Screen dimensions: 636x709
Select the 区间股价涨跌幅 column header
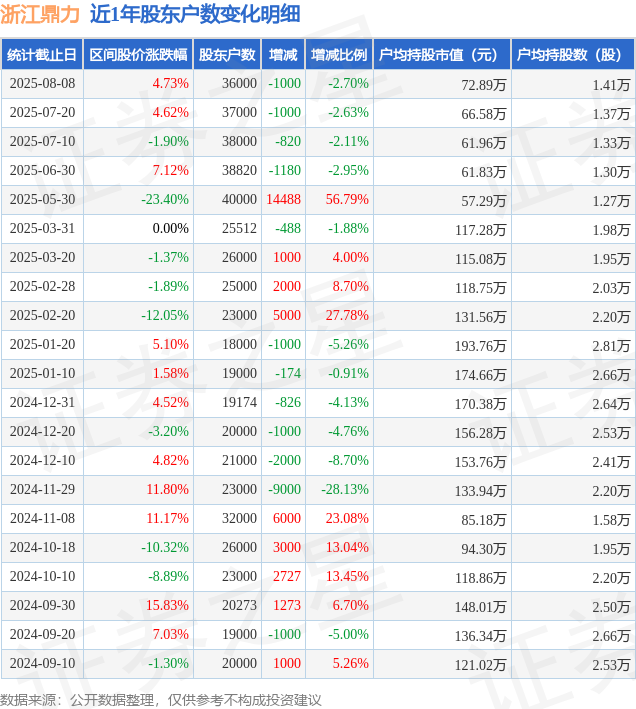[x=138, y=55]
